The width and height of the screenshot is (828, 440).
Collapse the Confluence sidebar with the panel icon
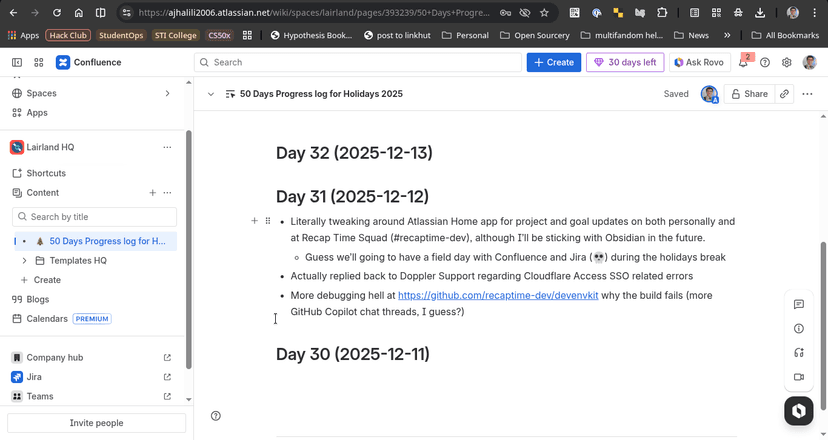click(17, 62)
